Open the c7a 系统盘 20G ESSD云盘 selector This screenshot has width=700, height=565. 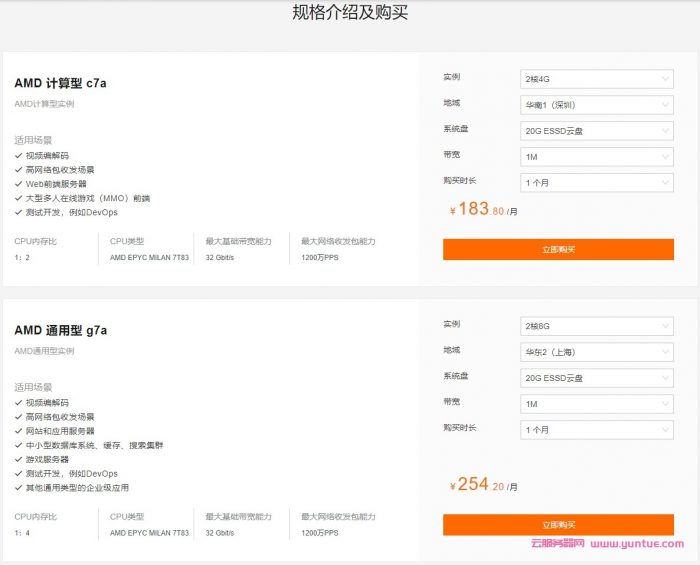point(597,131)
